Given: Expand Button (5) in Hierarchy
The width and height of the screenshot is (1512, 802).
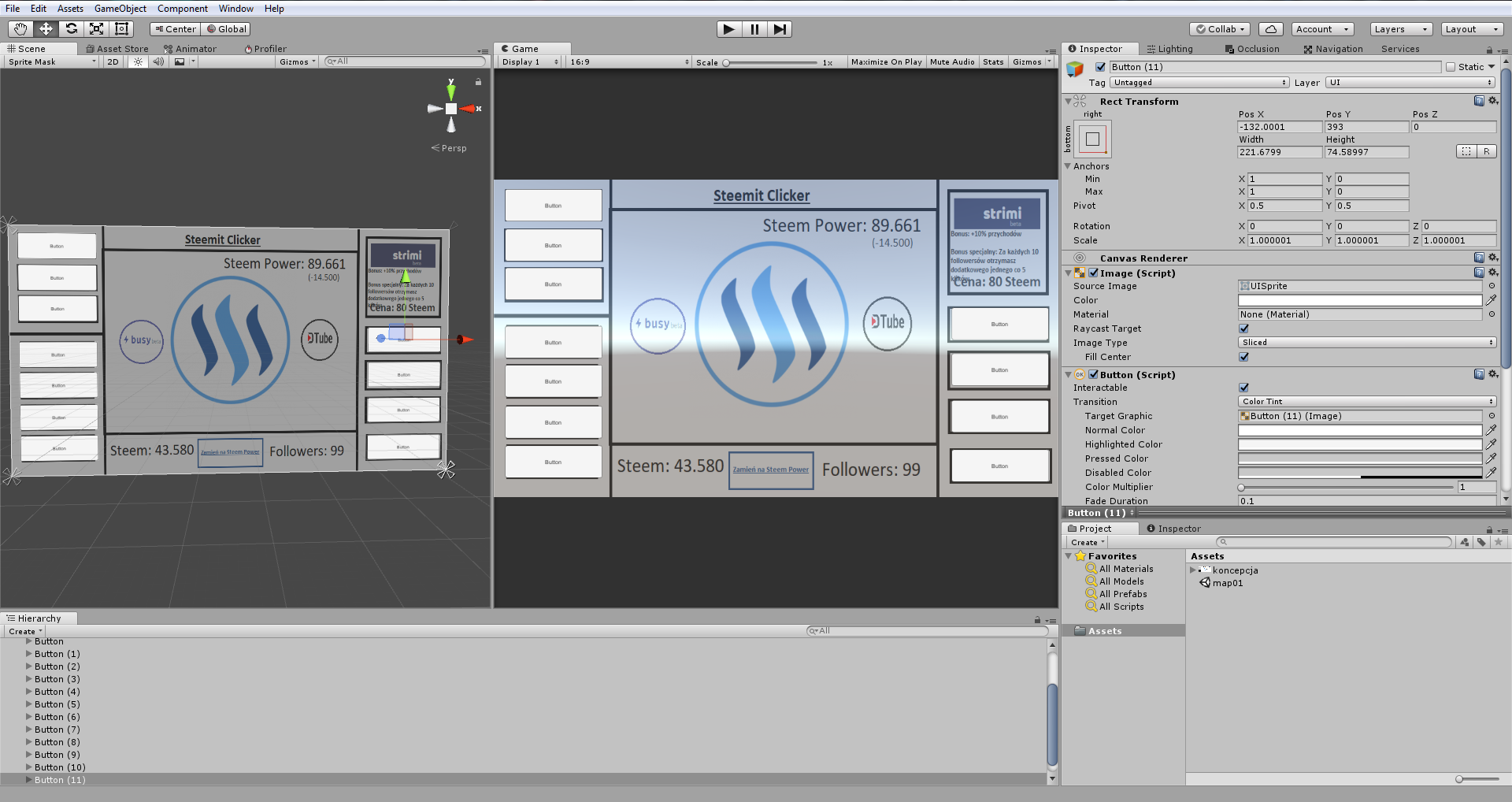Looking at the screenshot, I should click(29, 704).
